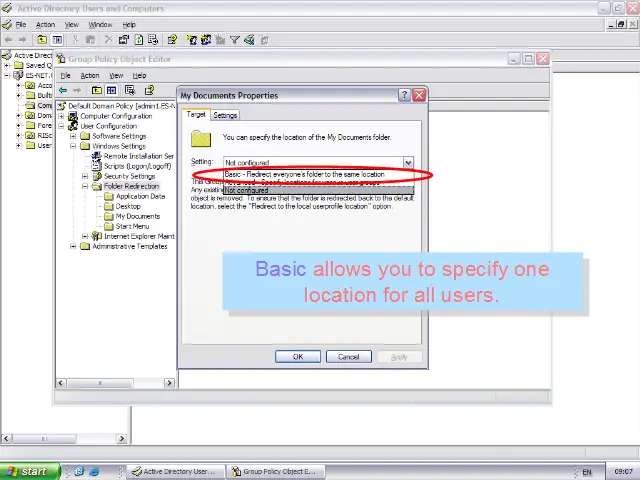This screenshot has height=480, width=640.
Task: Switch to Active Directory User taskbar button
Action: (x=176, y=471)
